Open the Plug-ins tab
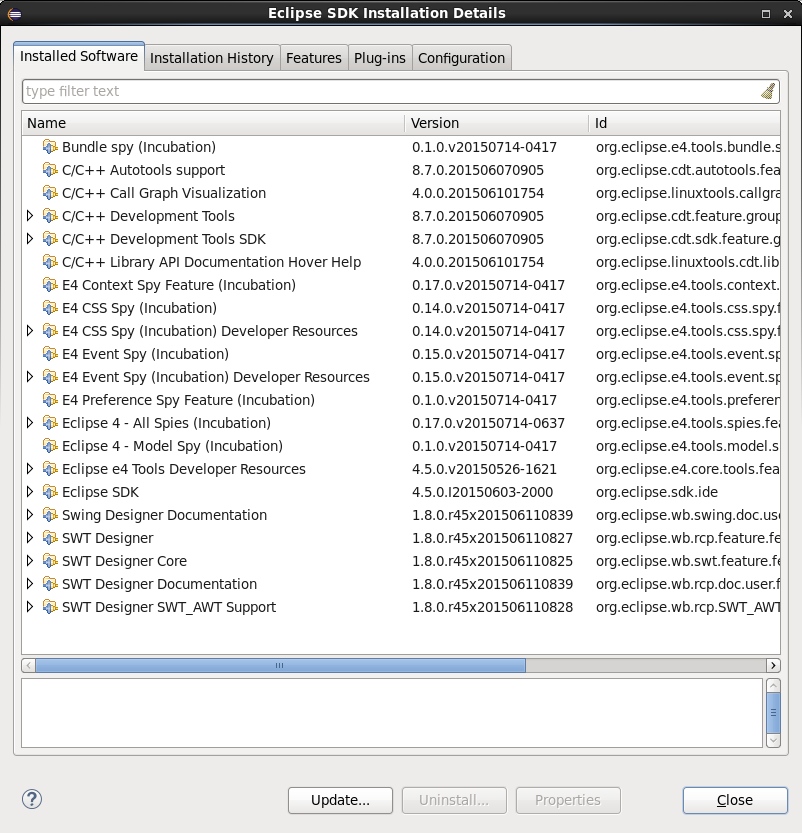Screen dimensions: 802x833 point(380,58)
